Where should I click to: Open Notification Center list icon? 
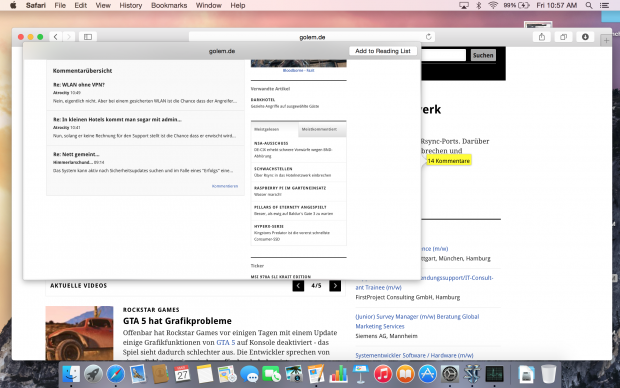click(x=604, y=5)
